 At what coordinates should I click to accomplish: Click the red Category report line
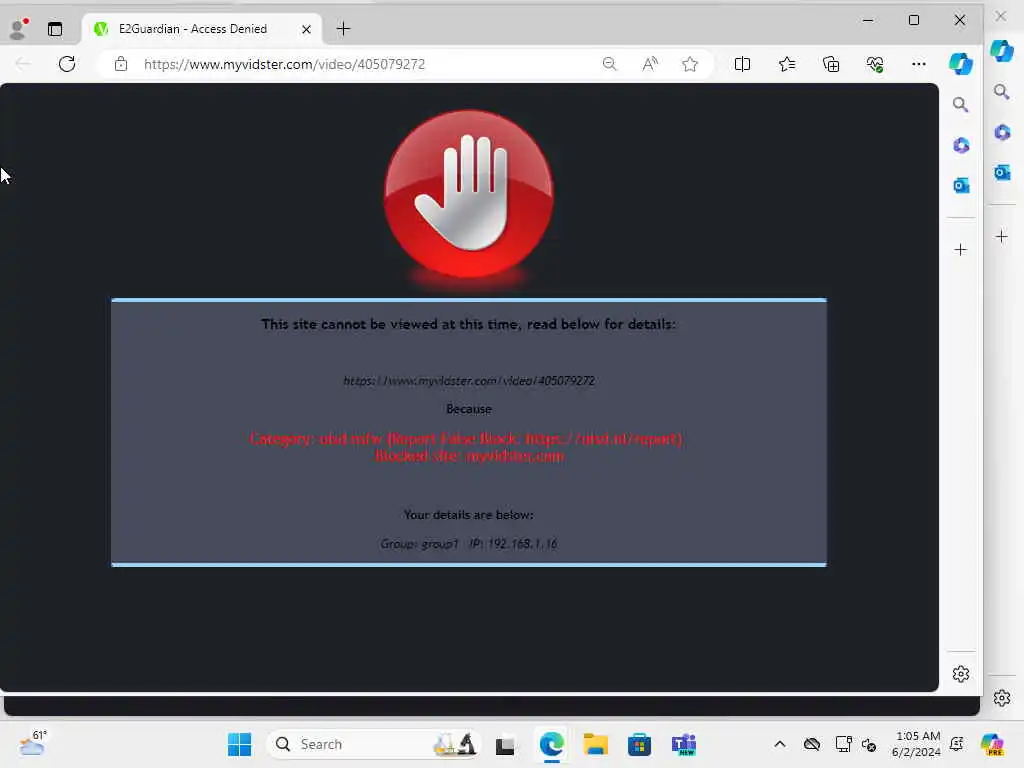(x=466, y=439)
